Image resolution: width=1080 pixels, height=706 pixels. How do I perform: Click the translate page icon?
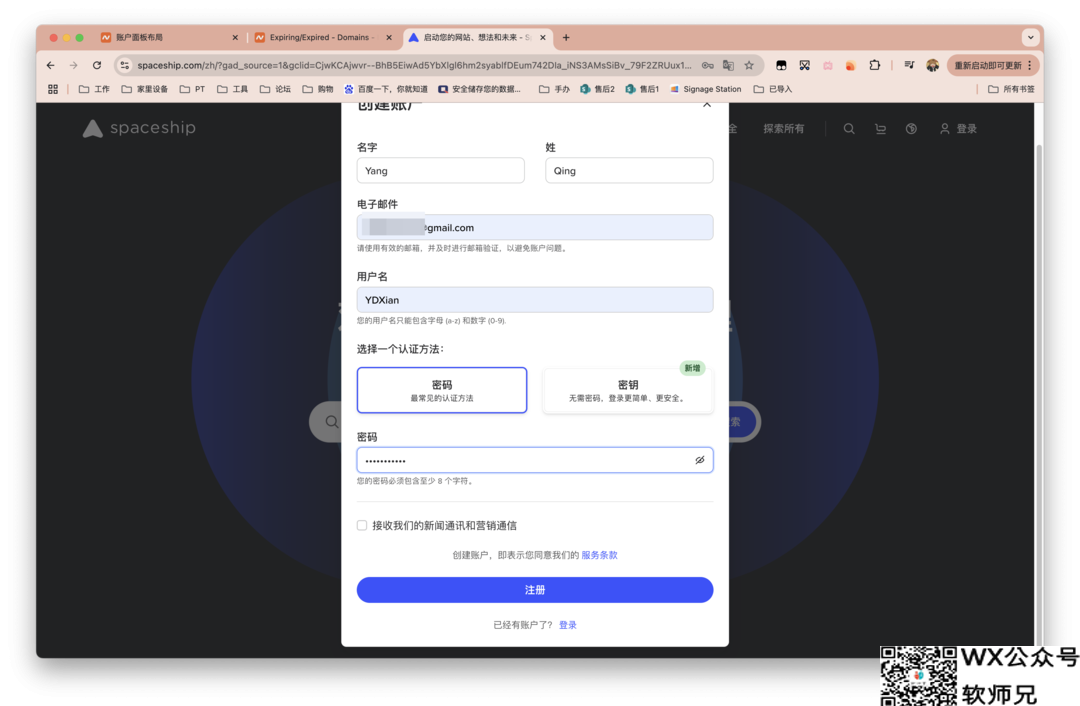tap(728, 65)
